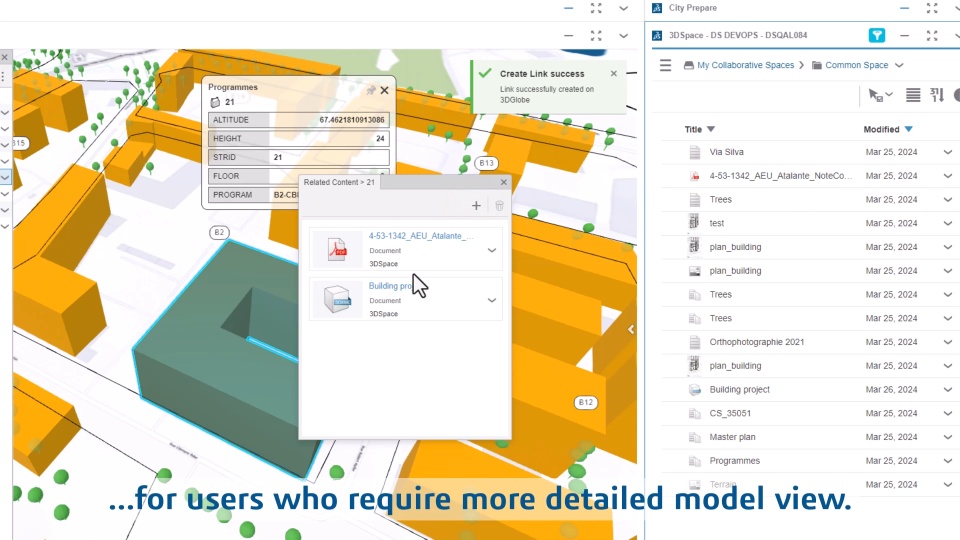Image resolution: width=960 pixels, height=540 pixels.
Task: Click the icon beside the test row
Action: 694,223
